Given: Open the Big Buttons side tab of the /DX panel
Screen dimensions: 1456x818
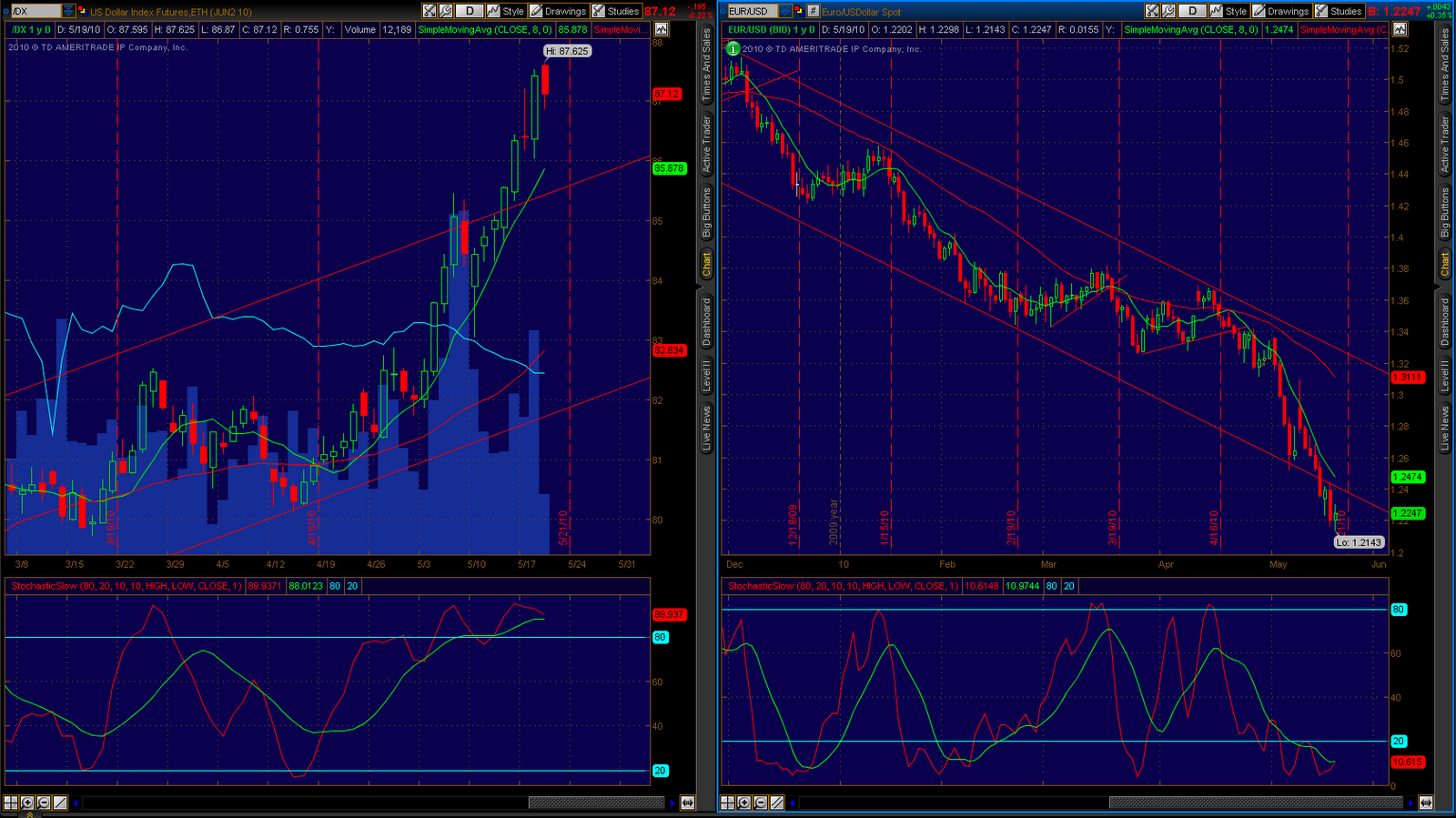Looking at the screenshot, I should [x=706, y=212].
